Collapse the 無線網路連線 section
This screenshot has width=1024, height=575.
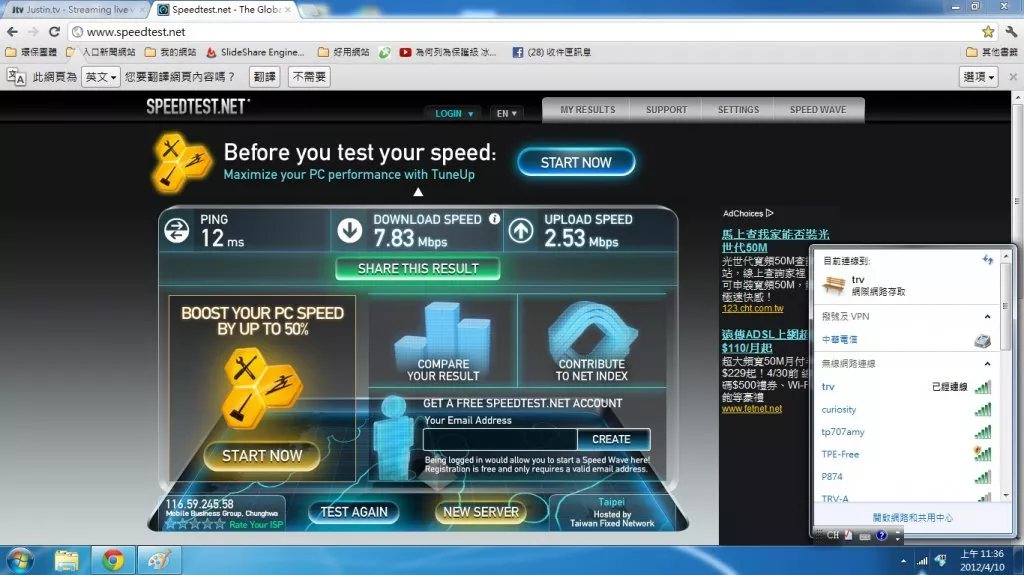click(x=987, y=363)
